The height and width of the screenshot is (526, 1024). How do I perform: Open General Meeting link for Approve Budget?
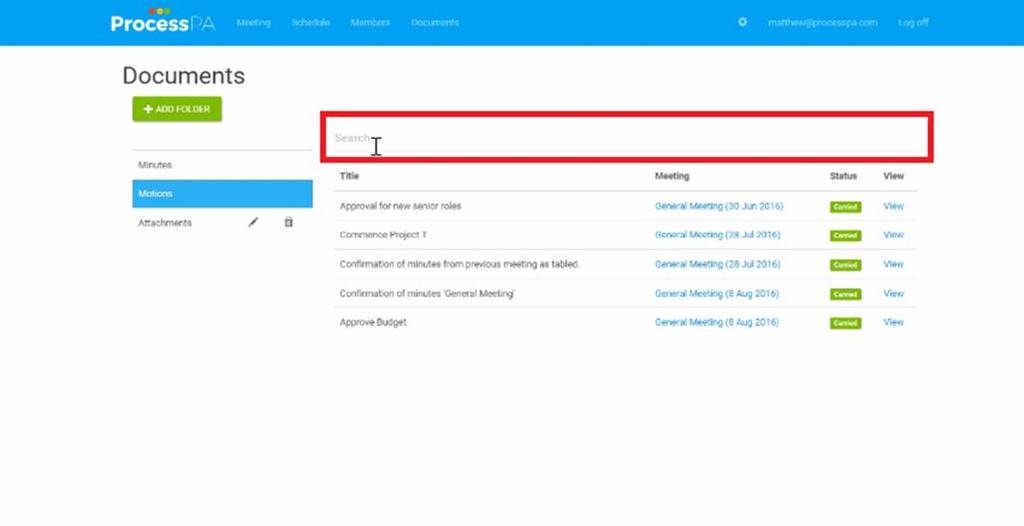point(716,322)
